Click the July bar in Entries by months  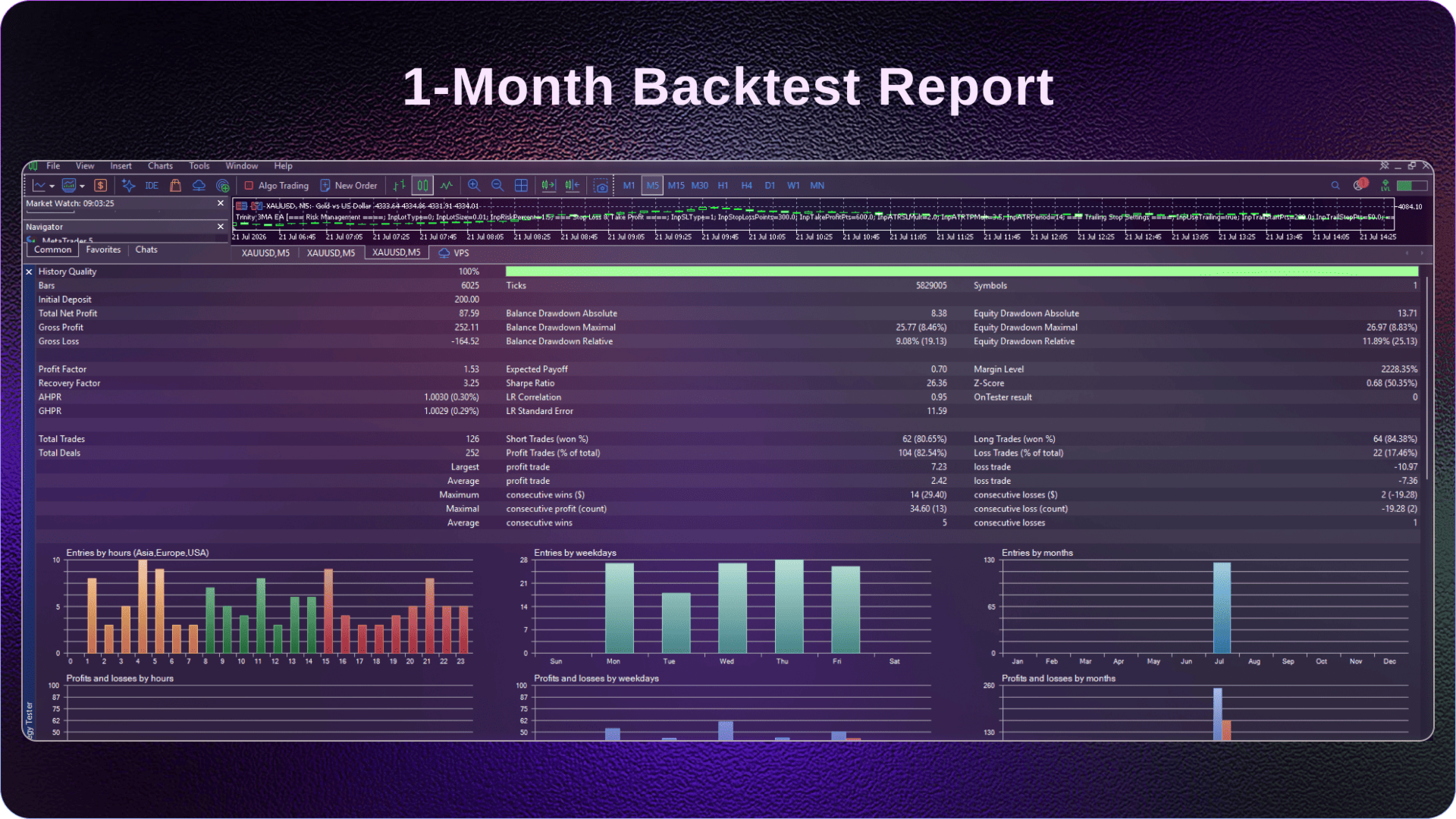click(1222, 607)
